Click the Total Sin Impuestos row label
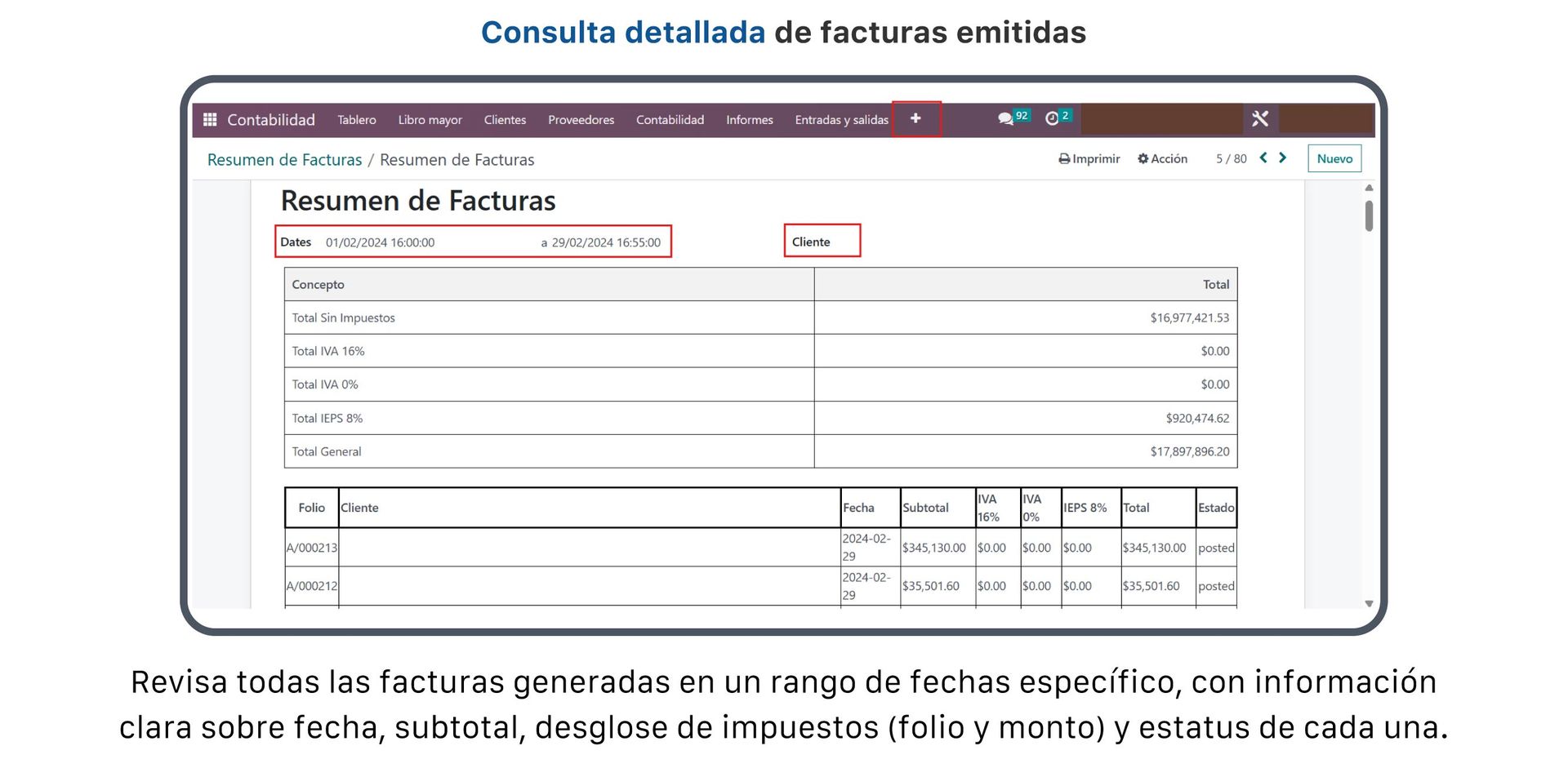Viewport: 1568px width, 777px height. click(343, 317)
